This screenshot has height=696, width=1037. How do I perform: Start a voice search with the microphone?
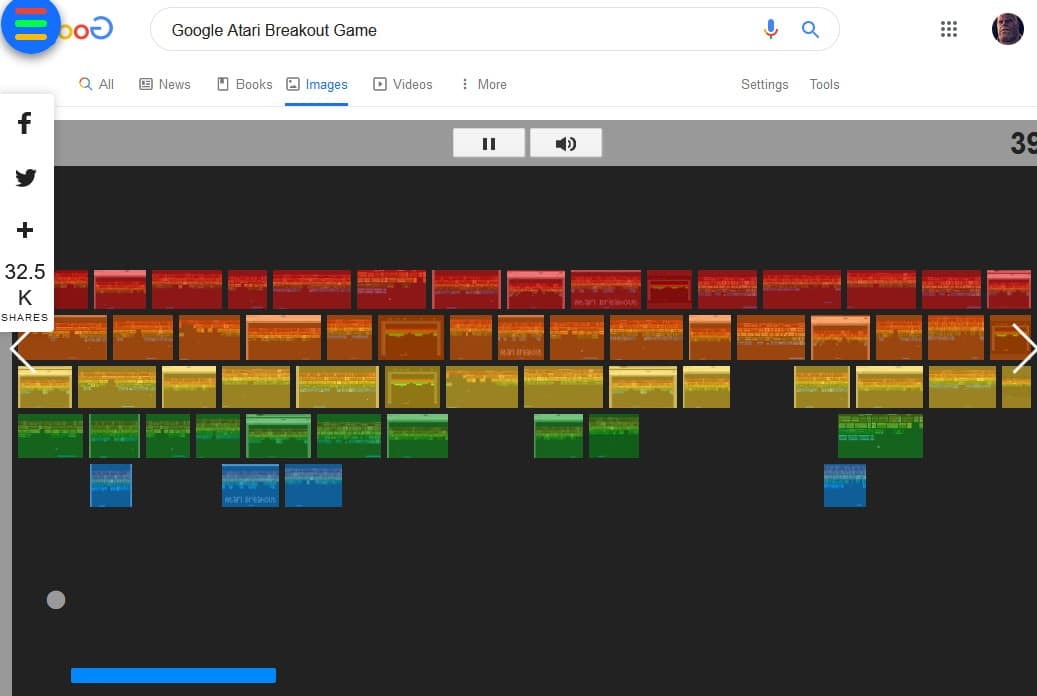pyautogui.click(x=771, y=30)
